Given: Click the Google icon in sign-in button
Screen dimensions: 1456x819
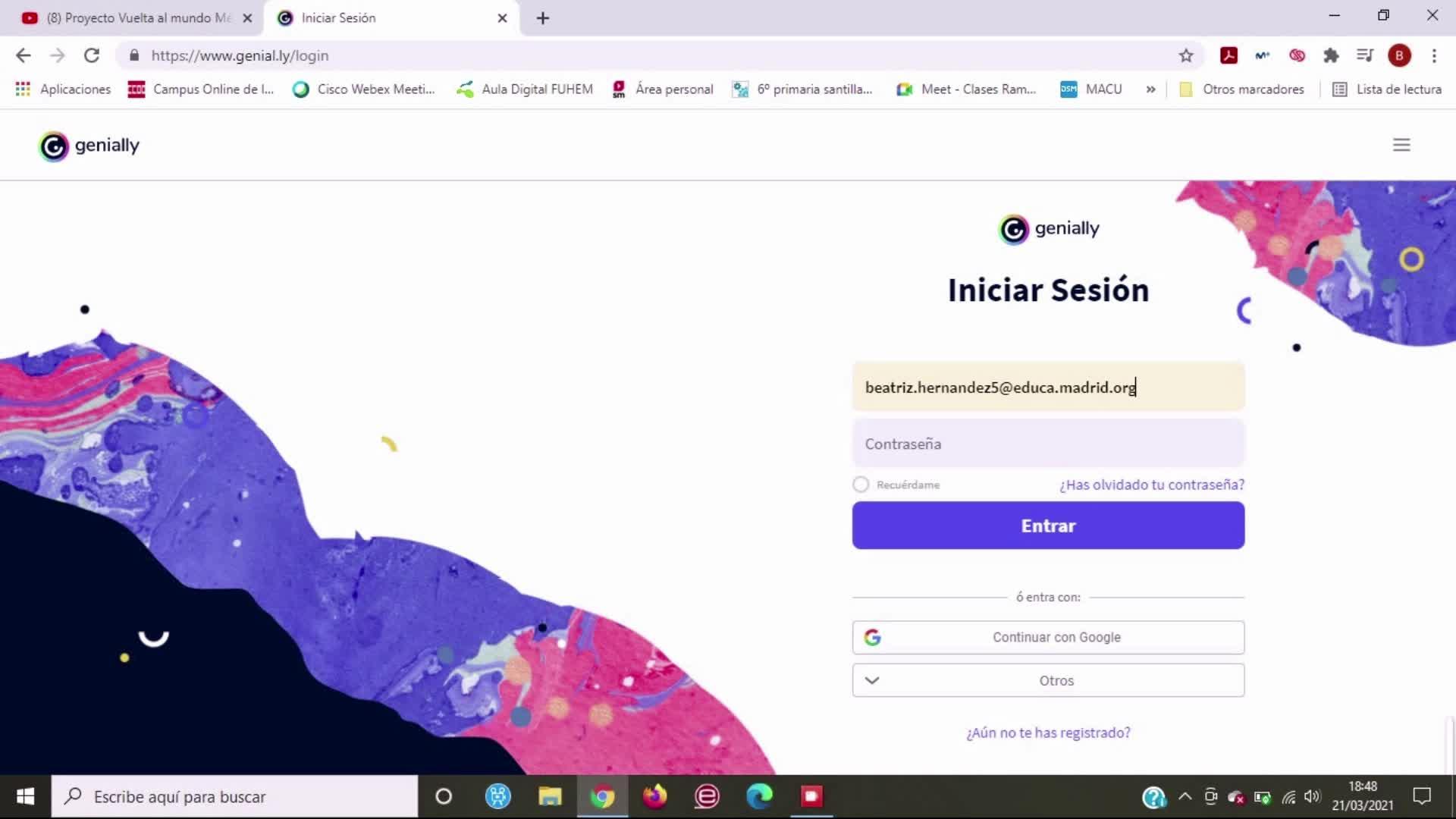Looking at the screenshot, I should [873, 638].
